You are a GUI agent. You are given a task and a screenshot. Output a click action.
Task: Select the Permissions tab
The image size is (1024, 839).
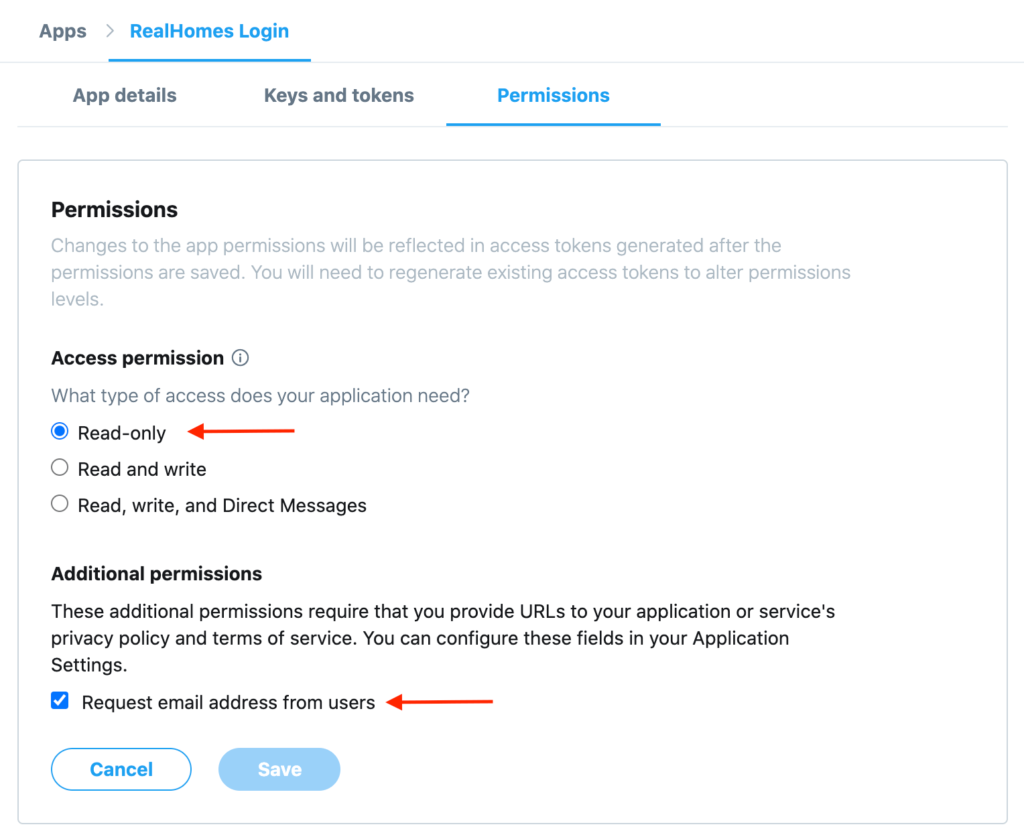click(x=553, y=96)
